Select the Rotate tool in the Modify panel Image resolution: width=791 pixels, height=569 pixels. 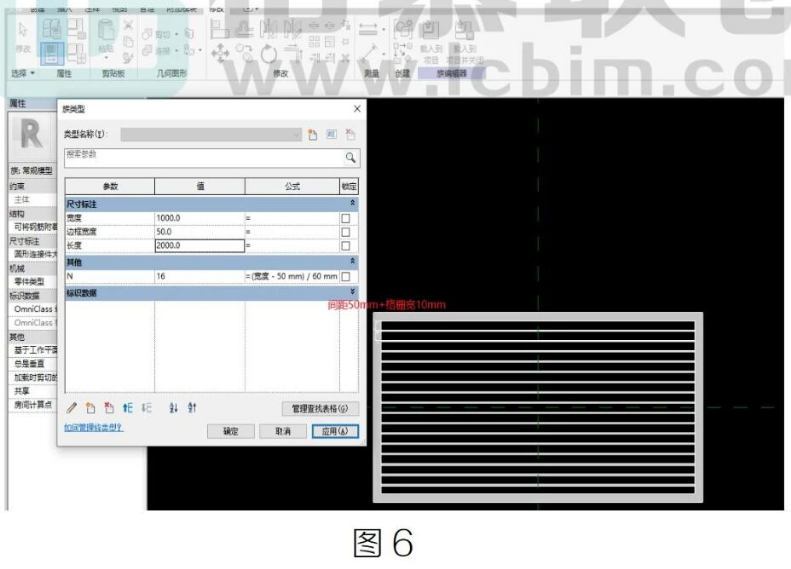pyautogui.click(x=268, y=53)
